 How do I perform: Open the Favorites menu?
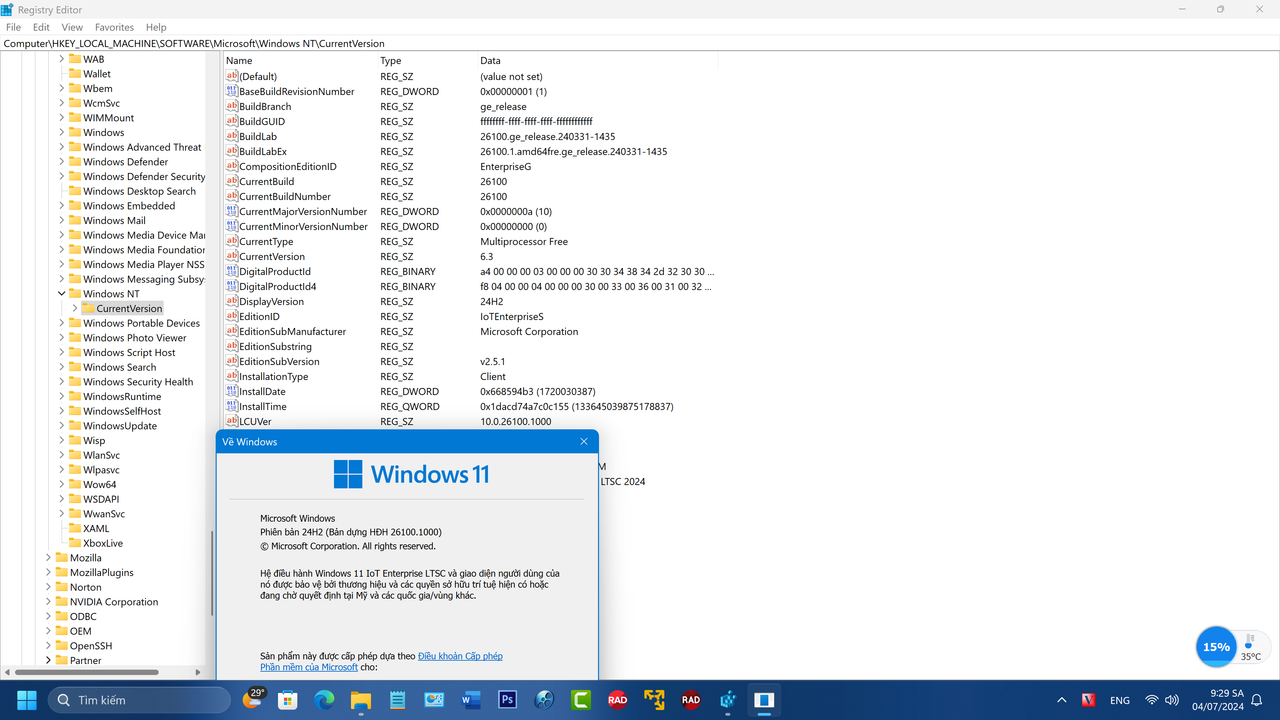coord(114,27)
